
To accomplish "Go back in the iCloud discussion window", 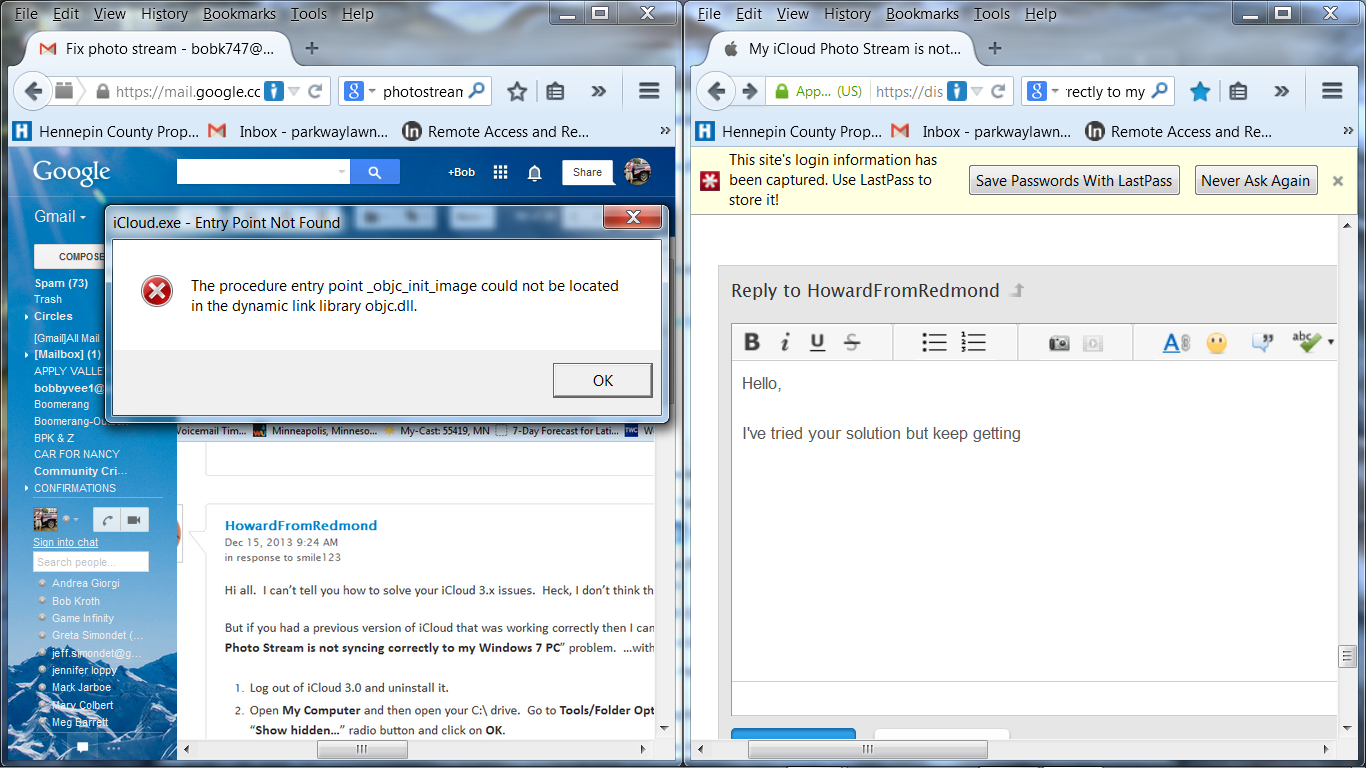I will [716, 91].
